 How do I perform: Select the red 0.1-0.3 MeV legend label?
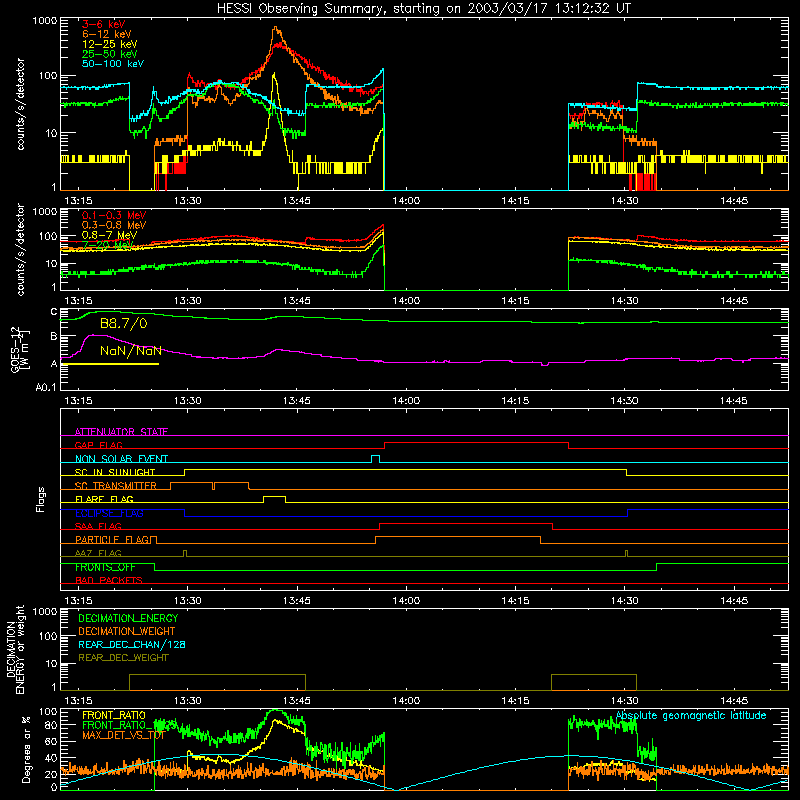coord(114,215)
